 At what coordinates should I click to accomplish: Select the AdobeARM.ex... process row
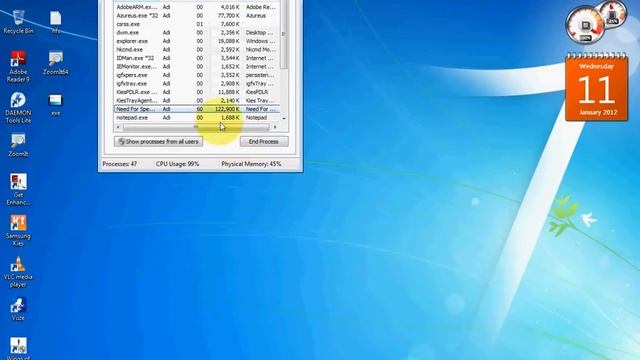pos(197,7)
